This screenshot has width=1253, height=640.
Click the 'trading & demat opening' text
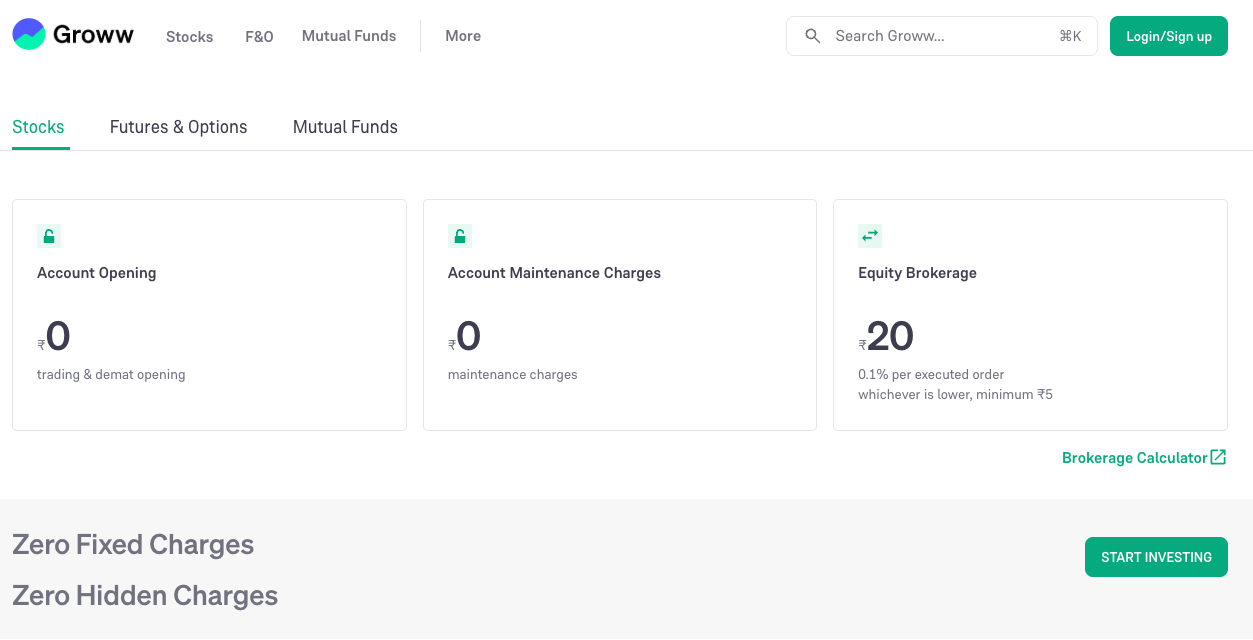pyautogui.click(x=111, y=375)
